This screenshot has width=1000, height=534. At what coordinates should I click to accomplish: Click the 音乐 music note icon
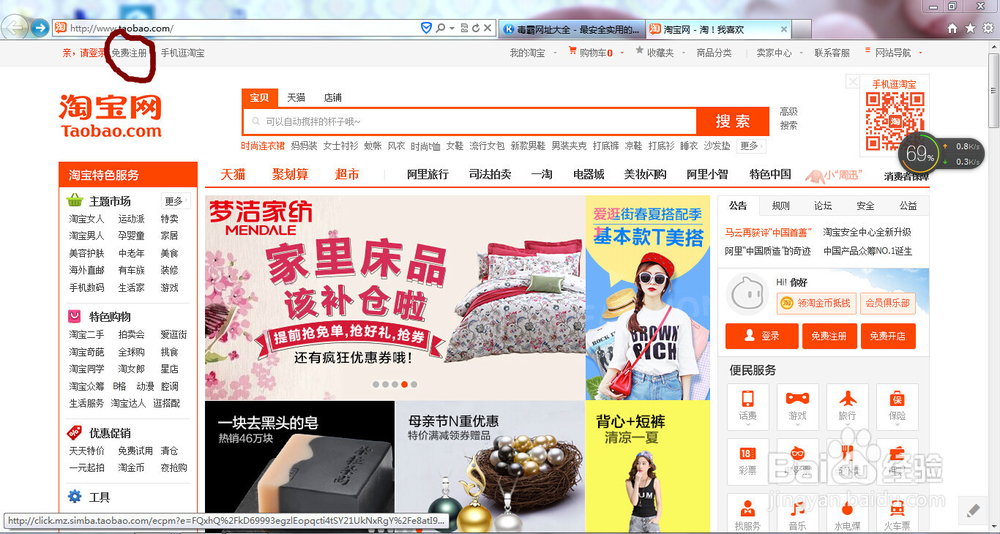coord(797,508)
